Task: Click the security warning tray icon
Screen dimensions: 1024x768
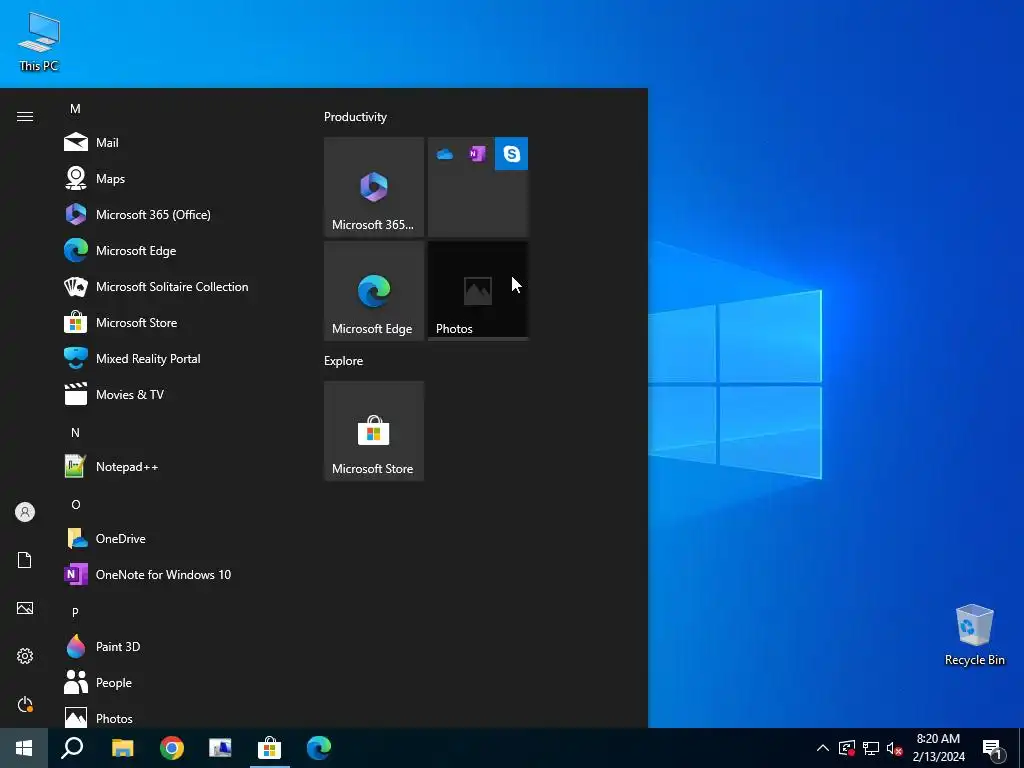Action: pyautogui.click(x=847, y=748)
